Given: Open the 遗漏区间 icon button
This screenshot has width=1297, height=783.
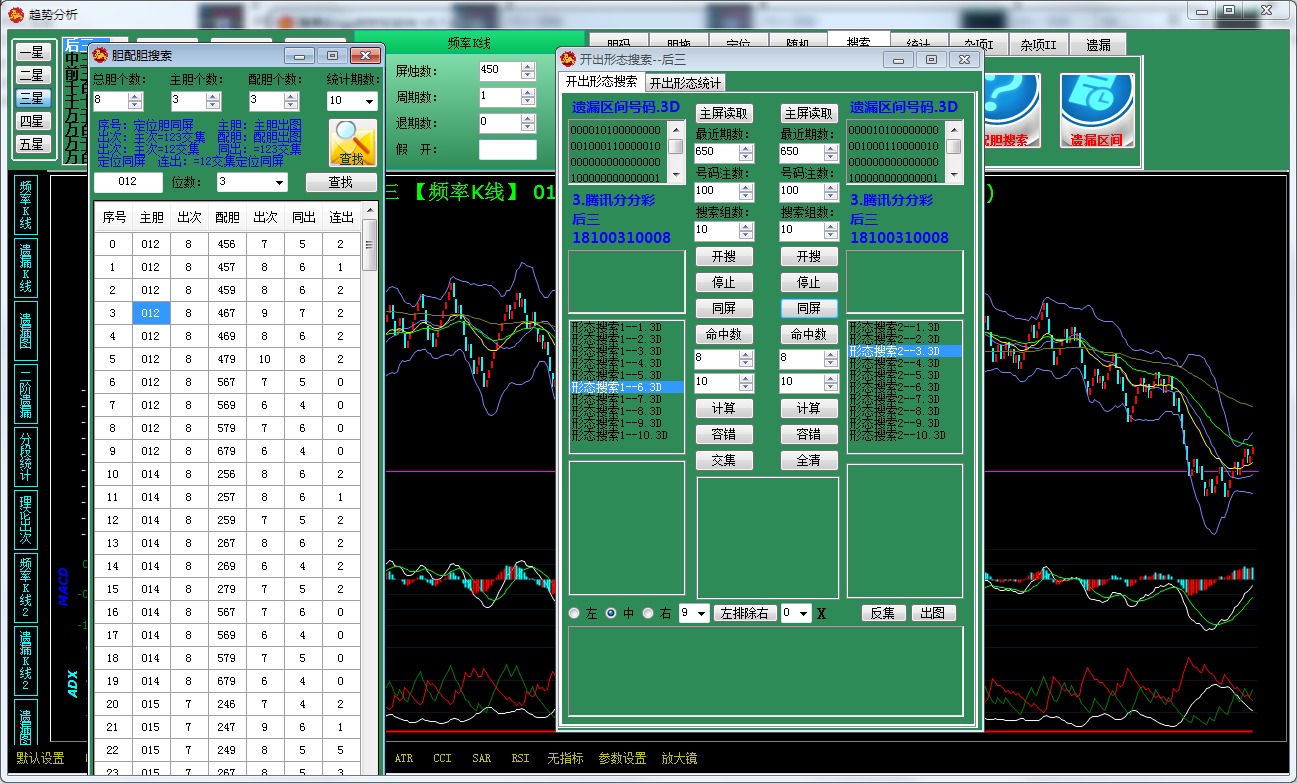Looking at the screenshot, I should tap(1097, 110).
